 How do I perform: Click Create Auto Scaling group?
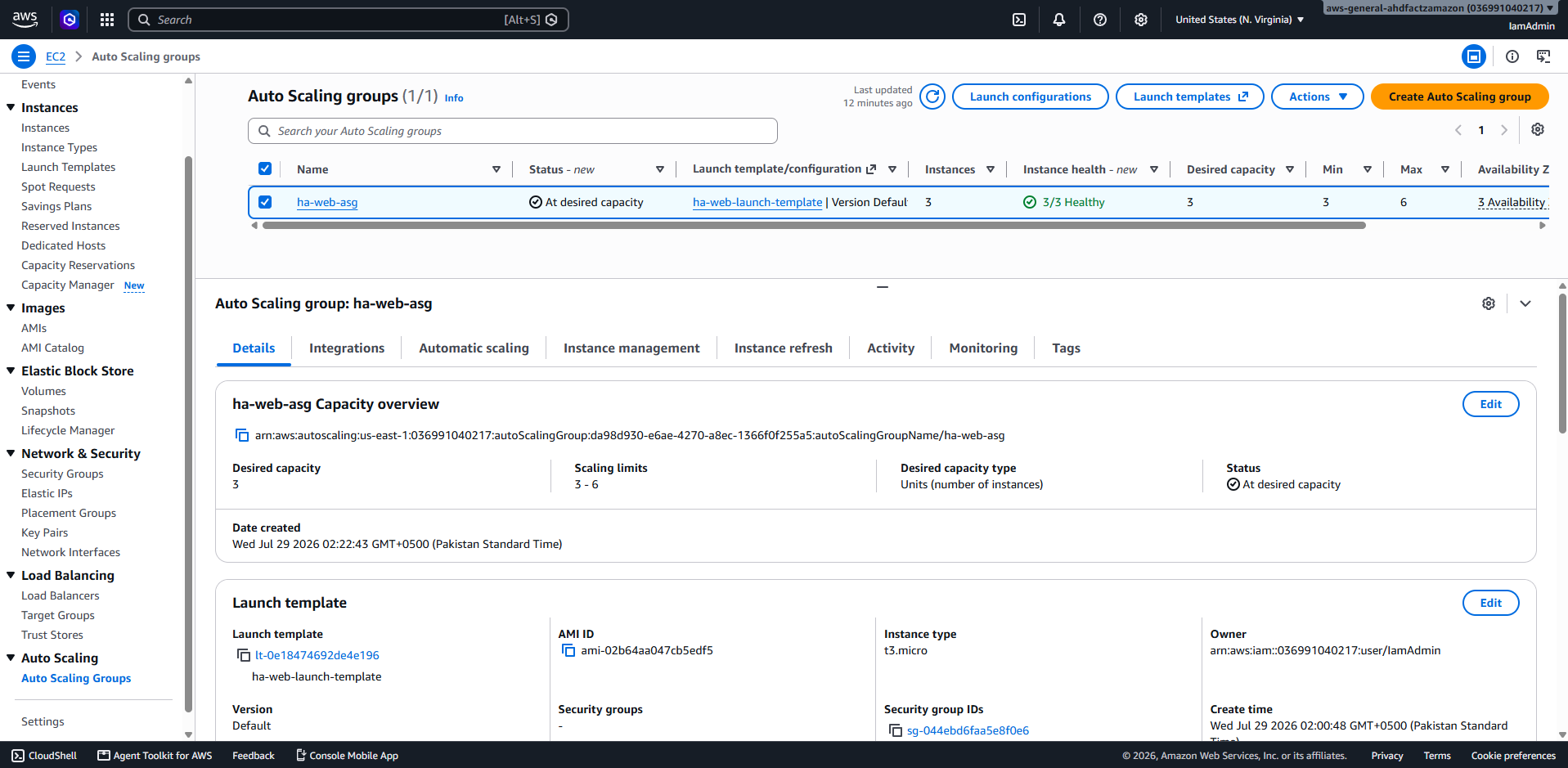pyautogui.click(x=1459, y=97)
